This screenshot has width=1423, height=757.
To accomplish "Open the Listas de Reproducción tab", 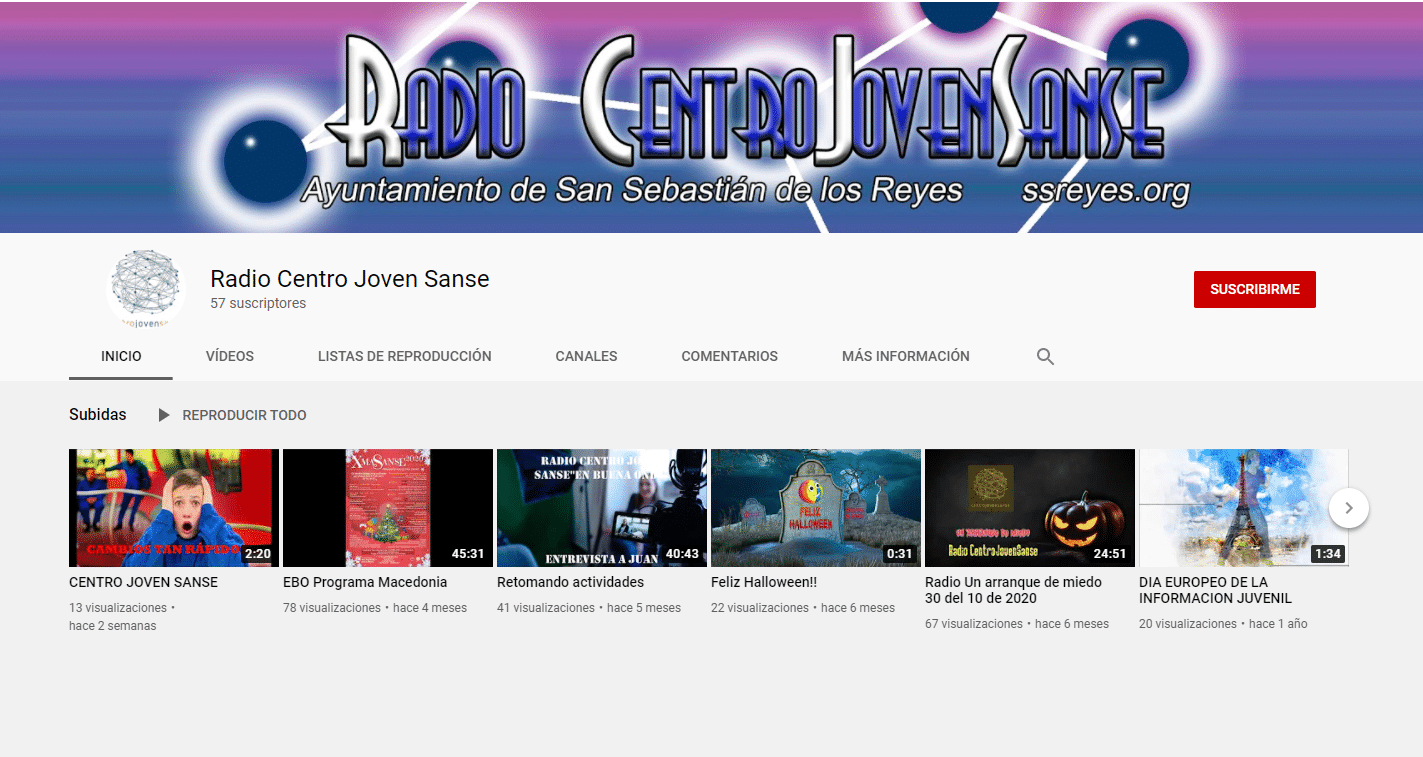I will tap(404, 356).
